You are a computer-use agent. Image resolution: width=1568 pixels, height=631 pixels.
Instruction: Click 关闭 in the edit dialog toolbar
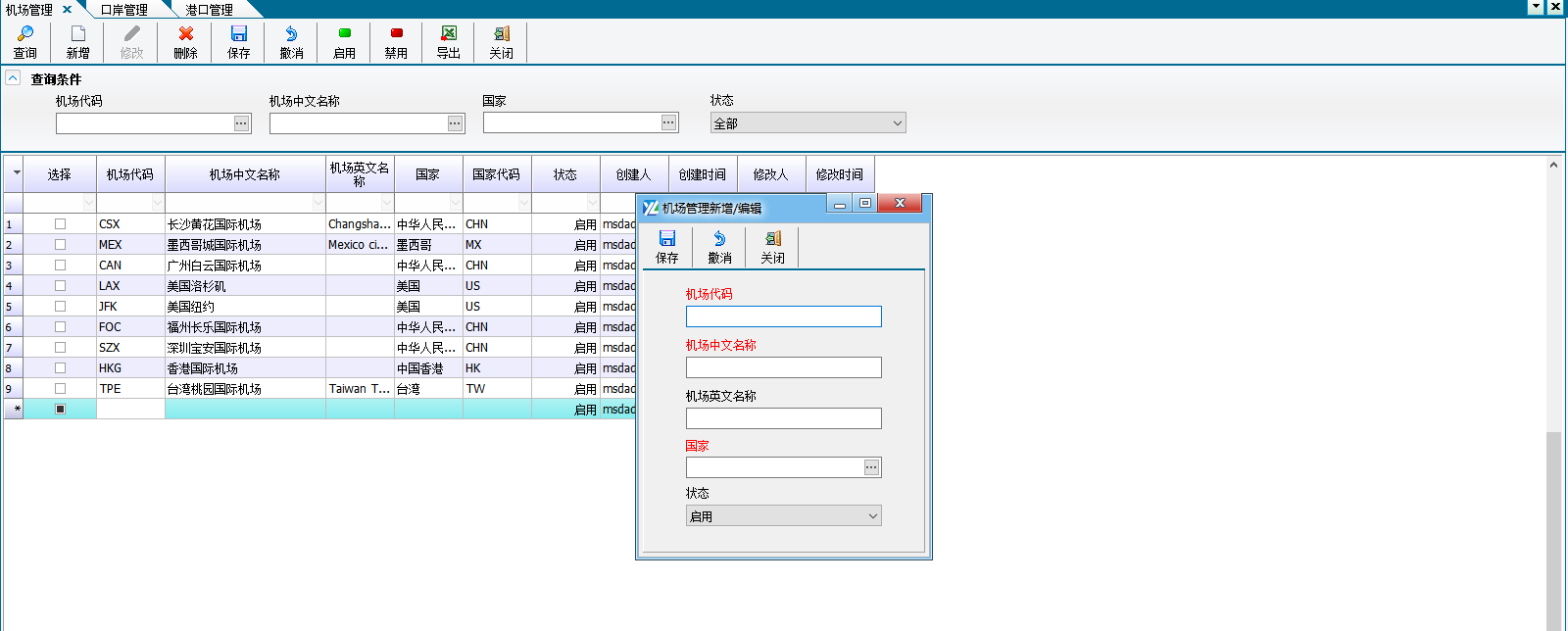click(x=772, y=247)
